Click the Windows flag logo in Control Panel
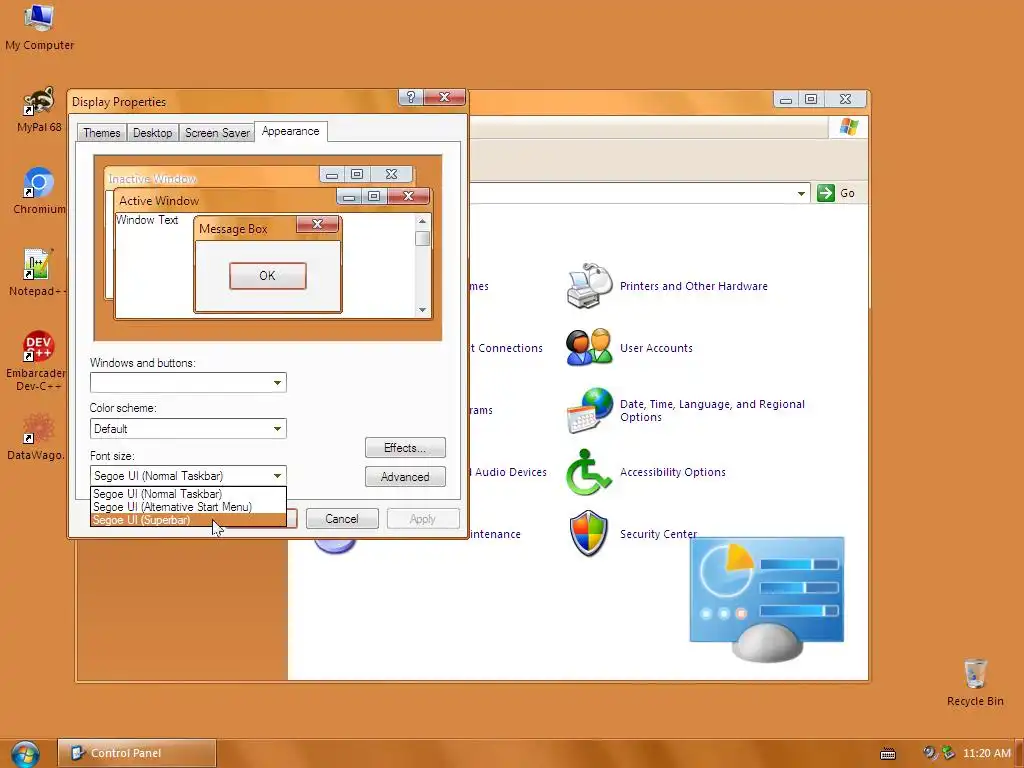 (848, 127)
